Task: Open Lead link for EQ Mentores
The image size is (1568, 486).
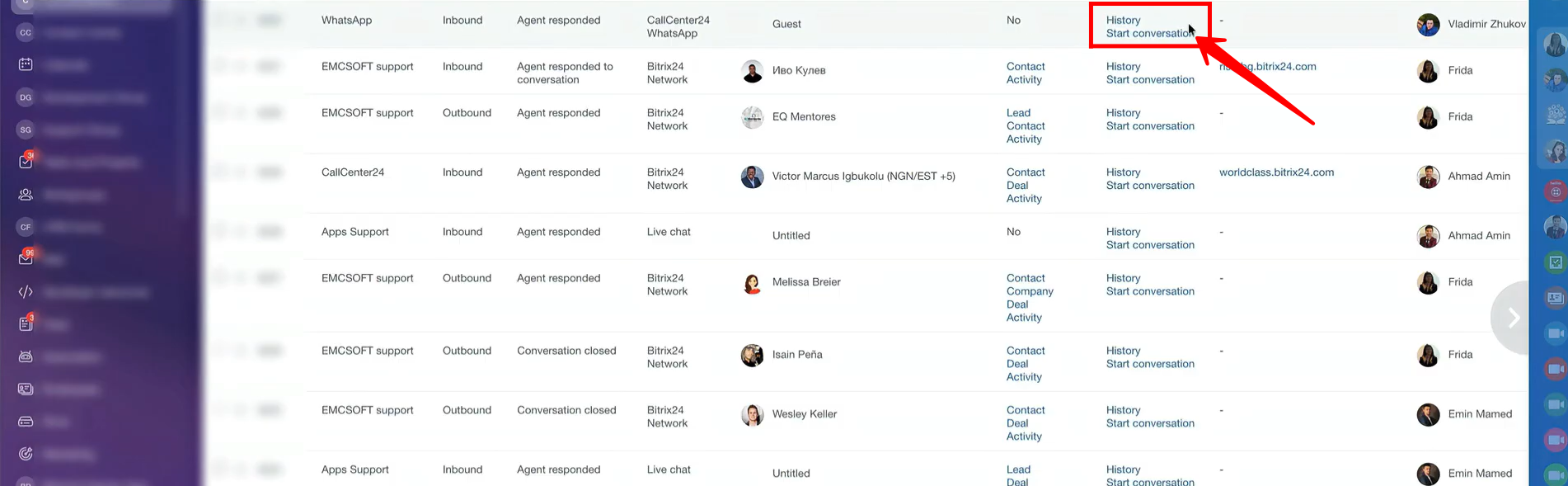Action: tap(1018, 113)
